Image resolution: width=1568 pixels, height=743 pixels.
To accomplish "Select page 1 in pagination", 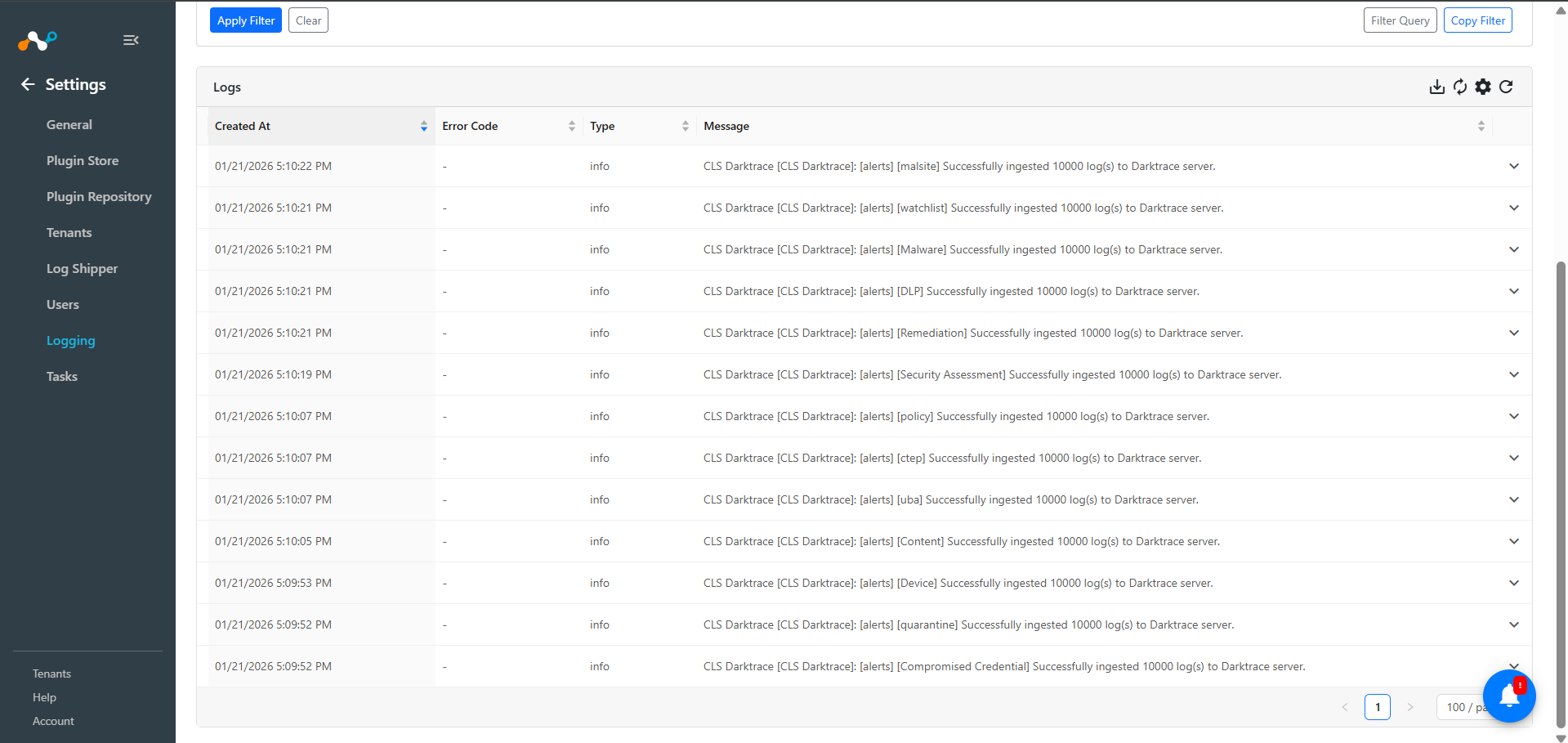I will [x=1377, y=707].
